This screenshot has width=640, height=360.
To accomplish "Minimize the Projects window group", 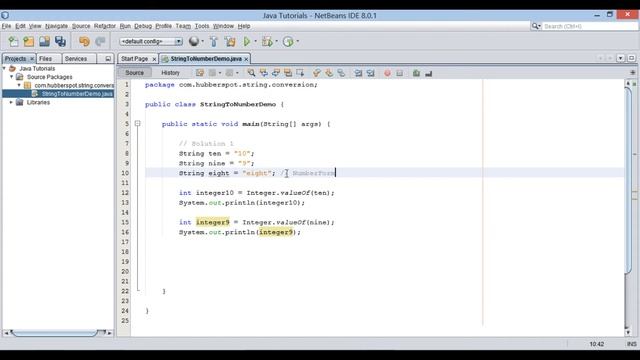I will point(108,59).
